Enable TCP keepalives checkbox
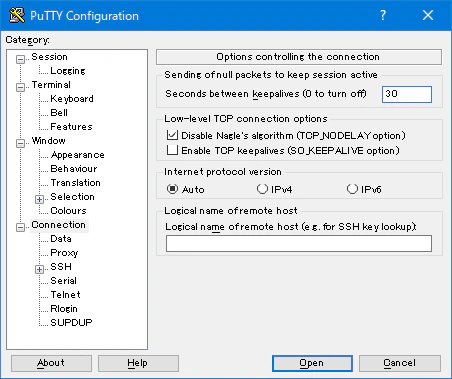This screenshot has width=452, height=379. pyautogui.click(x=172, y=150)
